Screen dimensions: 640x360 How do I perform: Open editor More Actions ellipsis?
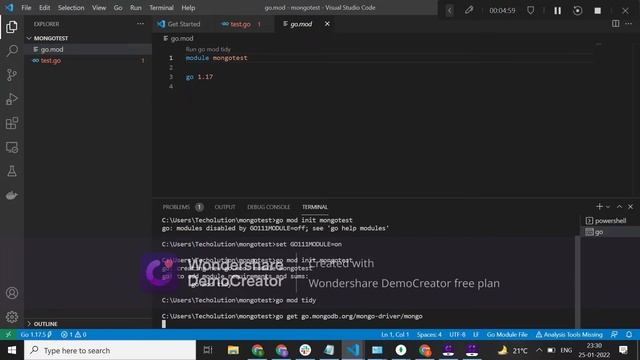(629, 24)
